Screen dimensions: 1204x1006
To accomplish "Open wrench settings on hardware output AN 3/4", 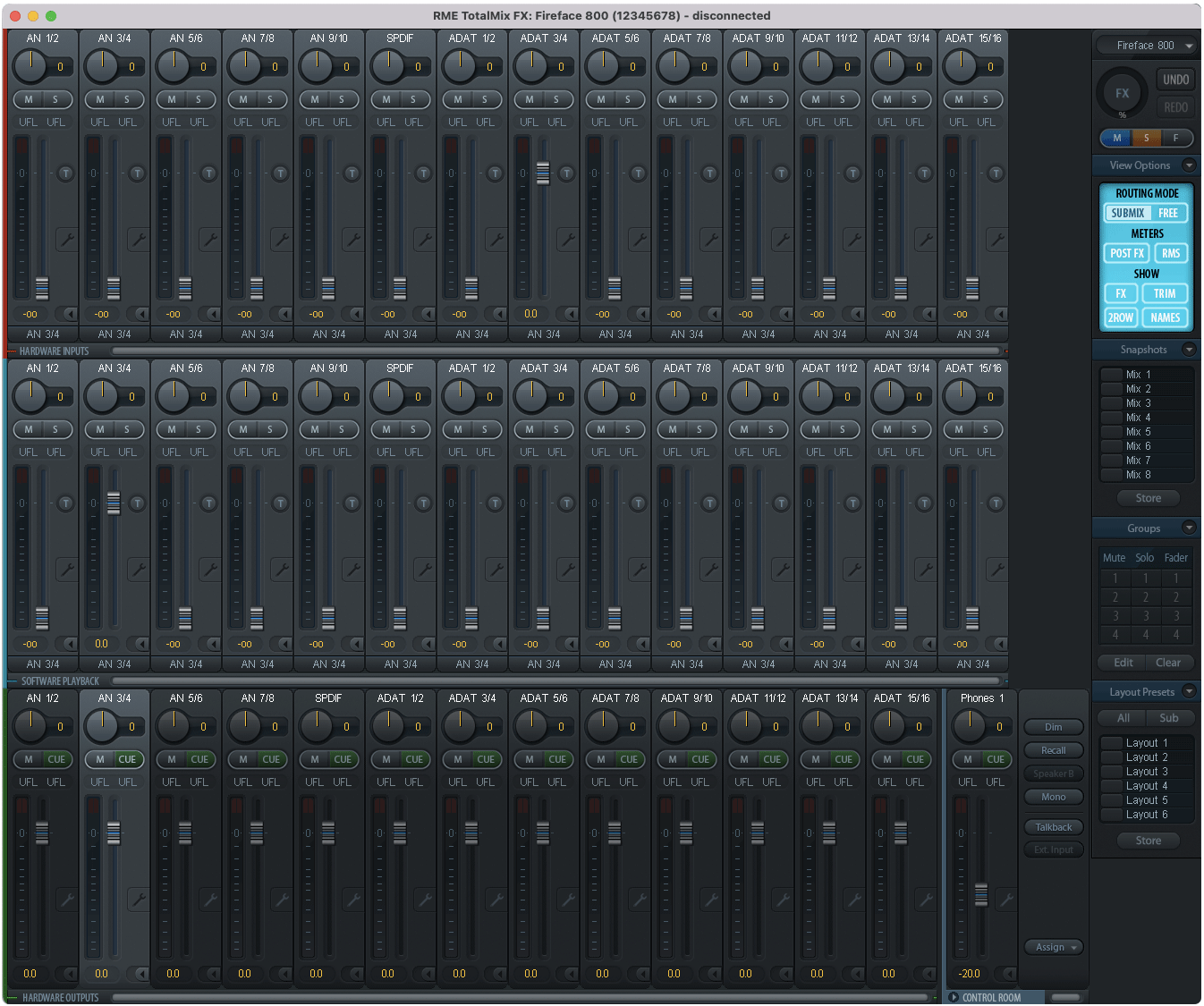I will point(138,899).
